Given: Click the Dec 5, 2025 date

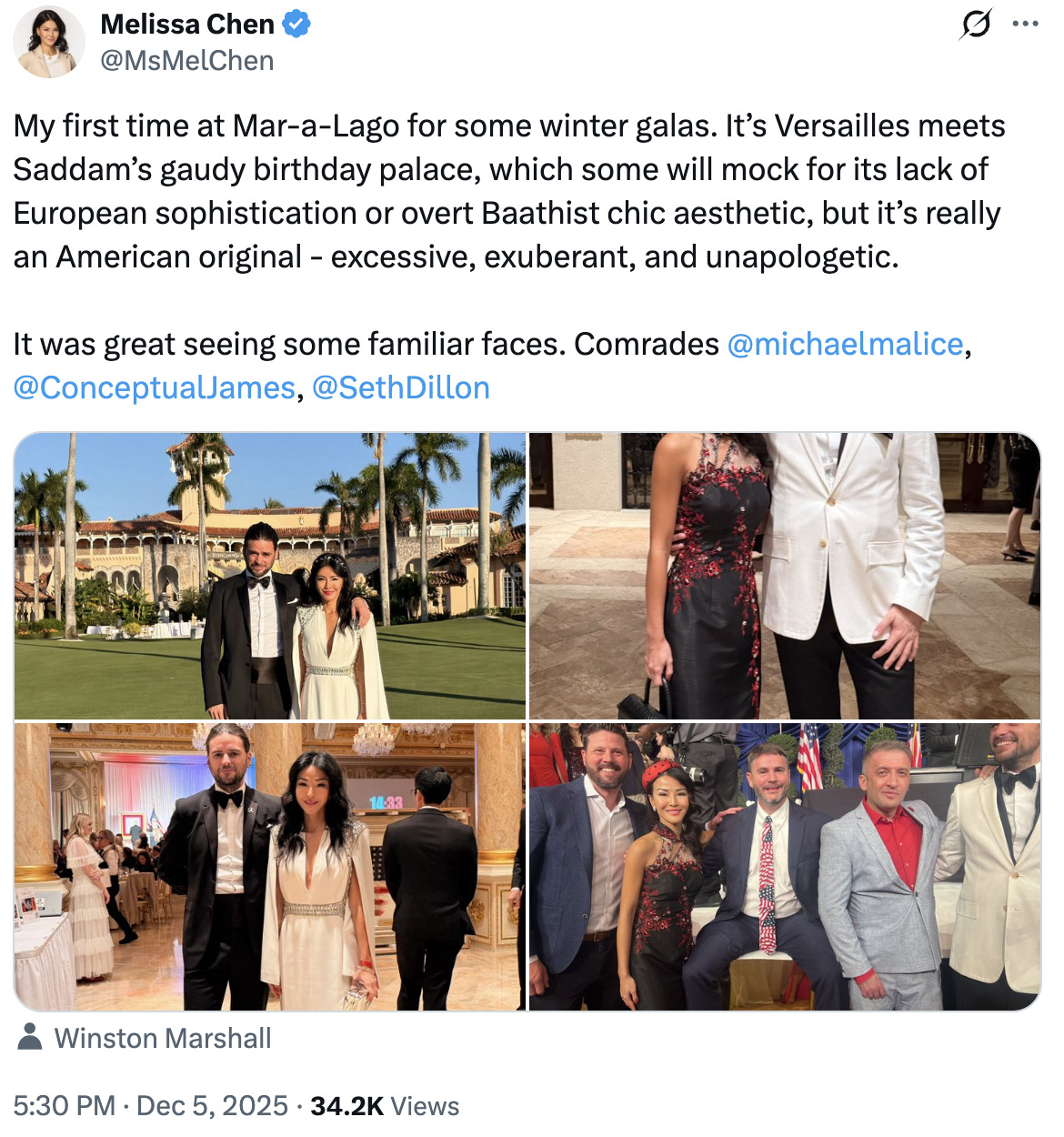Looking at the screenshot, I should pyautogui.click(x=212, y=1106).
